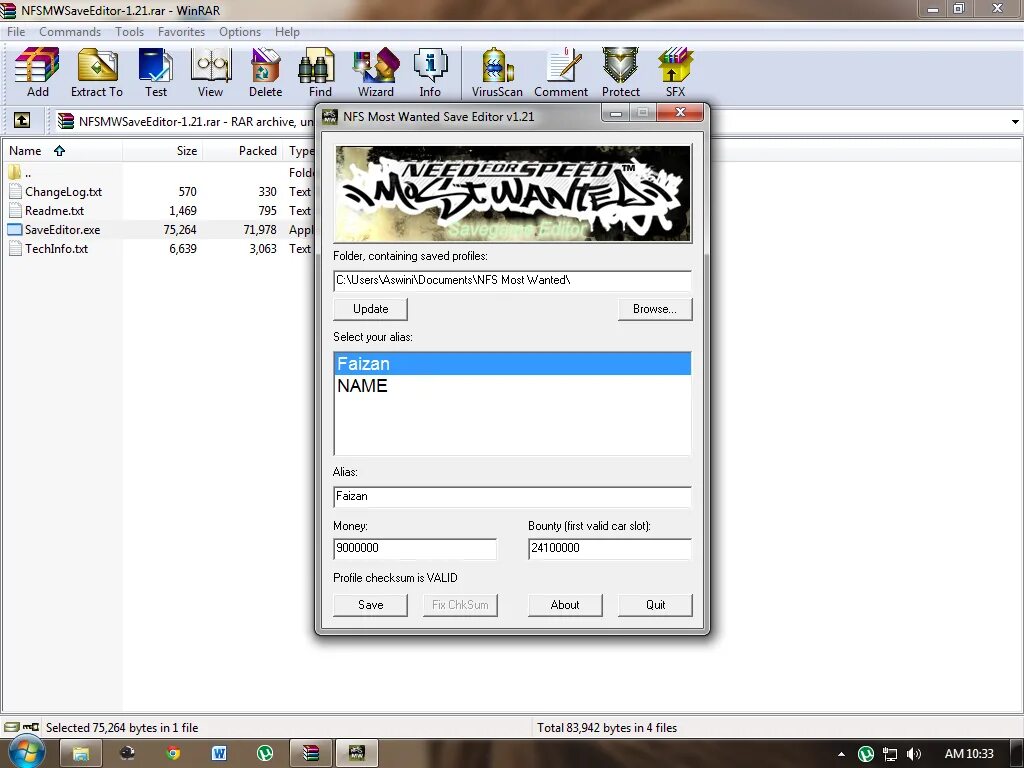
Task: Expand the WinRAR address bar dropdown
Action: click(x=1015, y=121)
